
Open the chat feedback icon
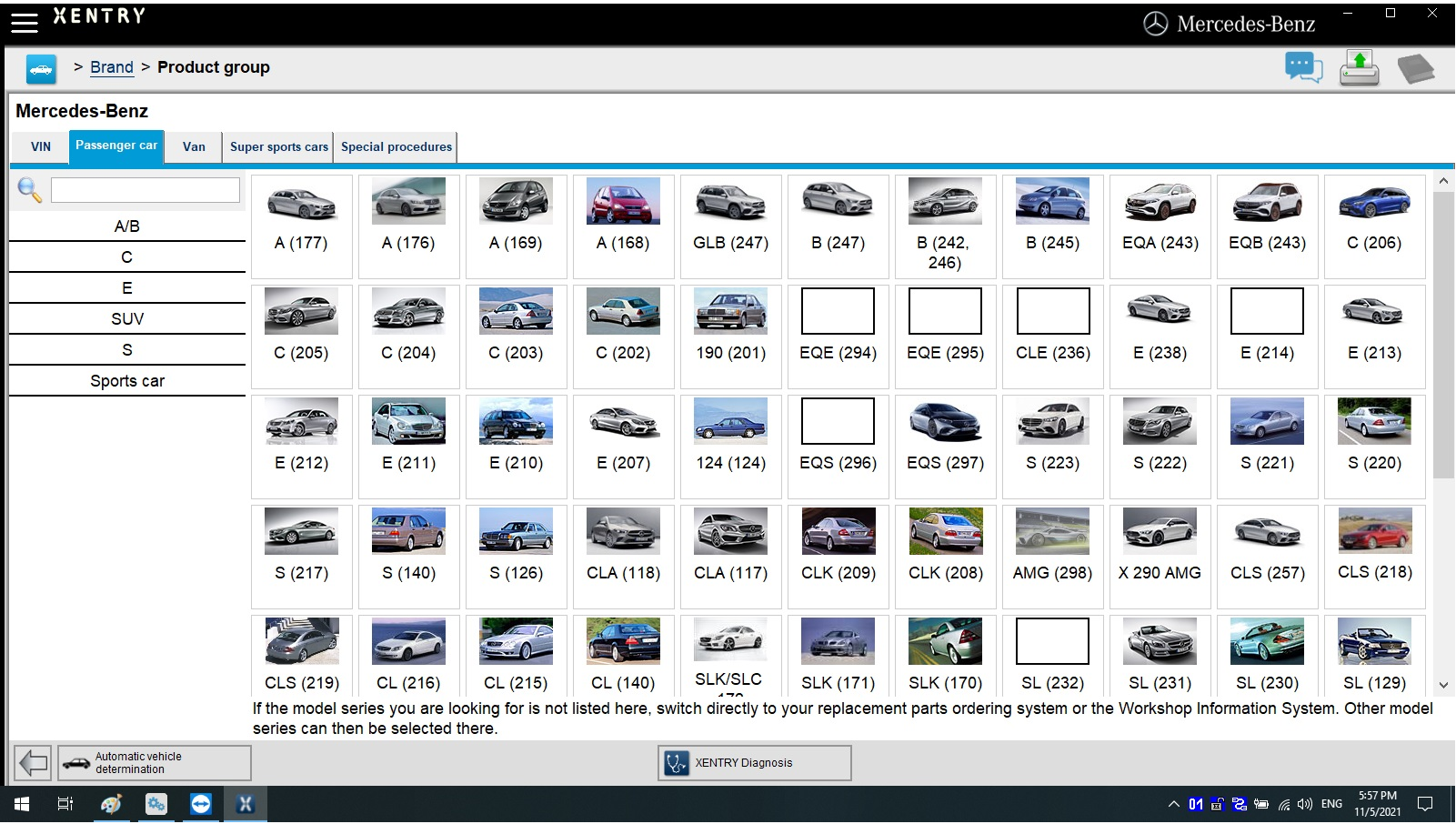1303,68
